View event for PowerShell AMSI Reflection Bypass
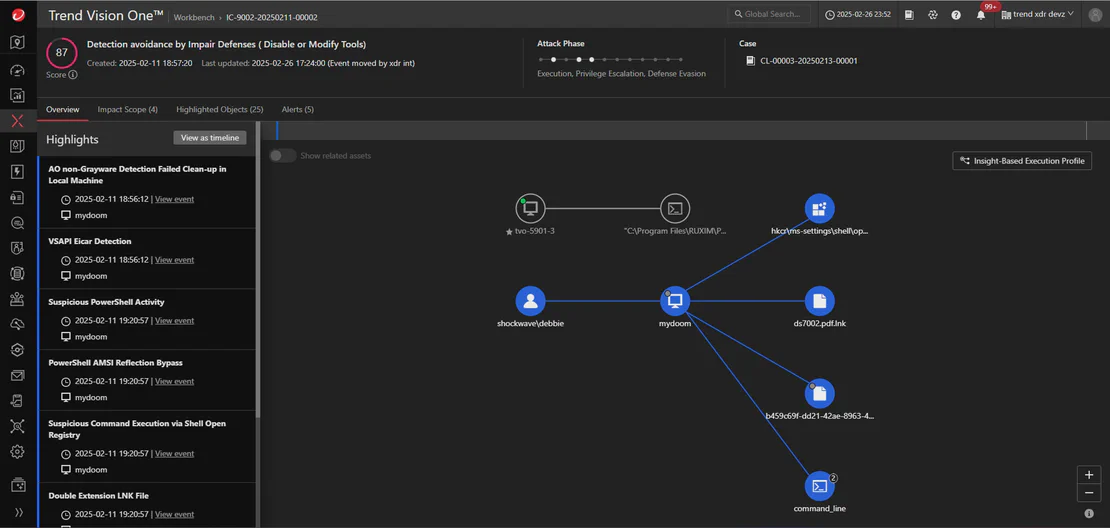The width and height of the screenshot is (1110, 528). pos(174,381)
